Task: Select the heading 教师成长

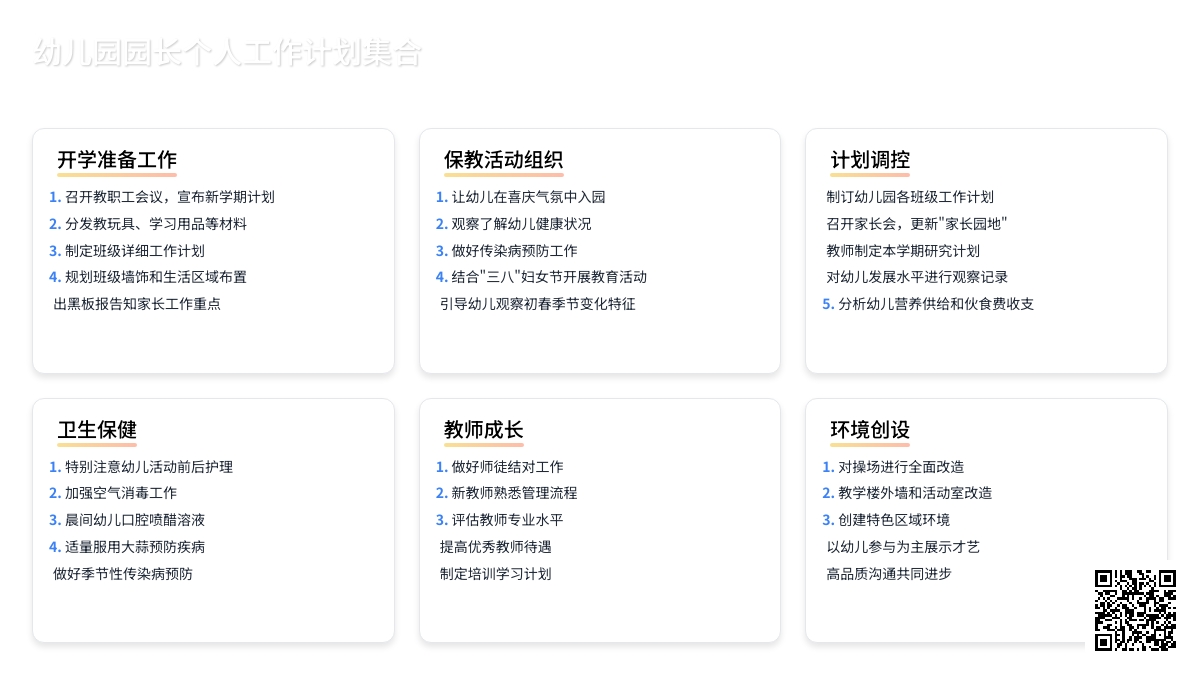Action: tap(484, 430)
